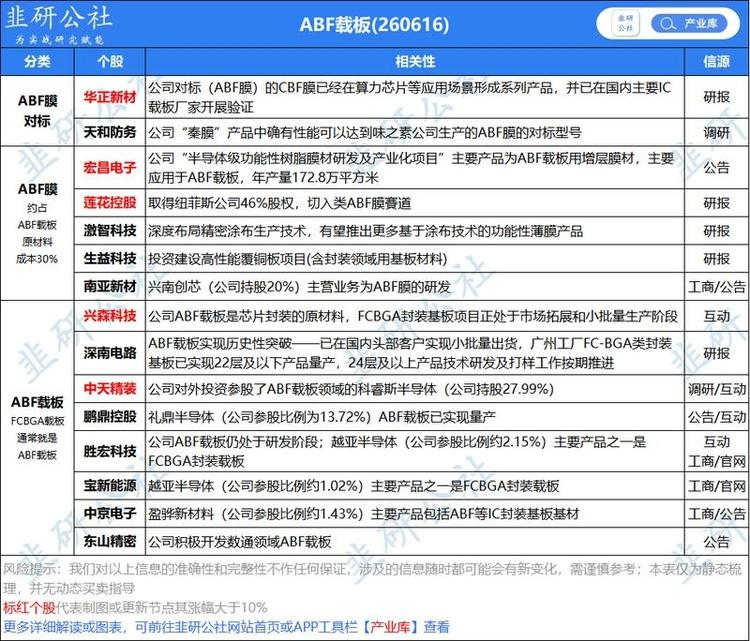This screenshot has width=750, height=641.
Task: Click 莲花控股 description about 纽菲斯 46%股权
Action: point(279,203)
